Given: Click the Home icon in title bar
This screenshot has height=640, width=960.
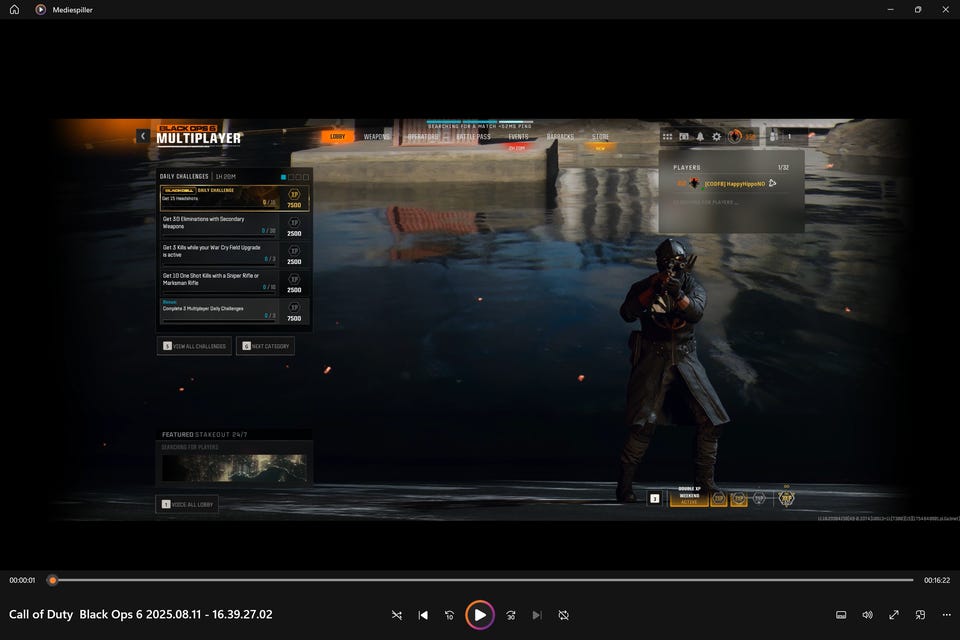Looking at the screenshot, I should click(x=14, y=9).
